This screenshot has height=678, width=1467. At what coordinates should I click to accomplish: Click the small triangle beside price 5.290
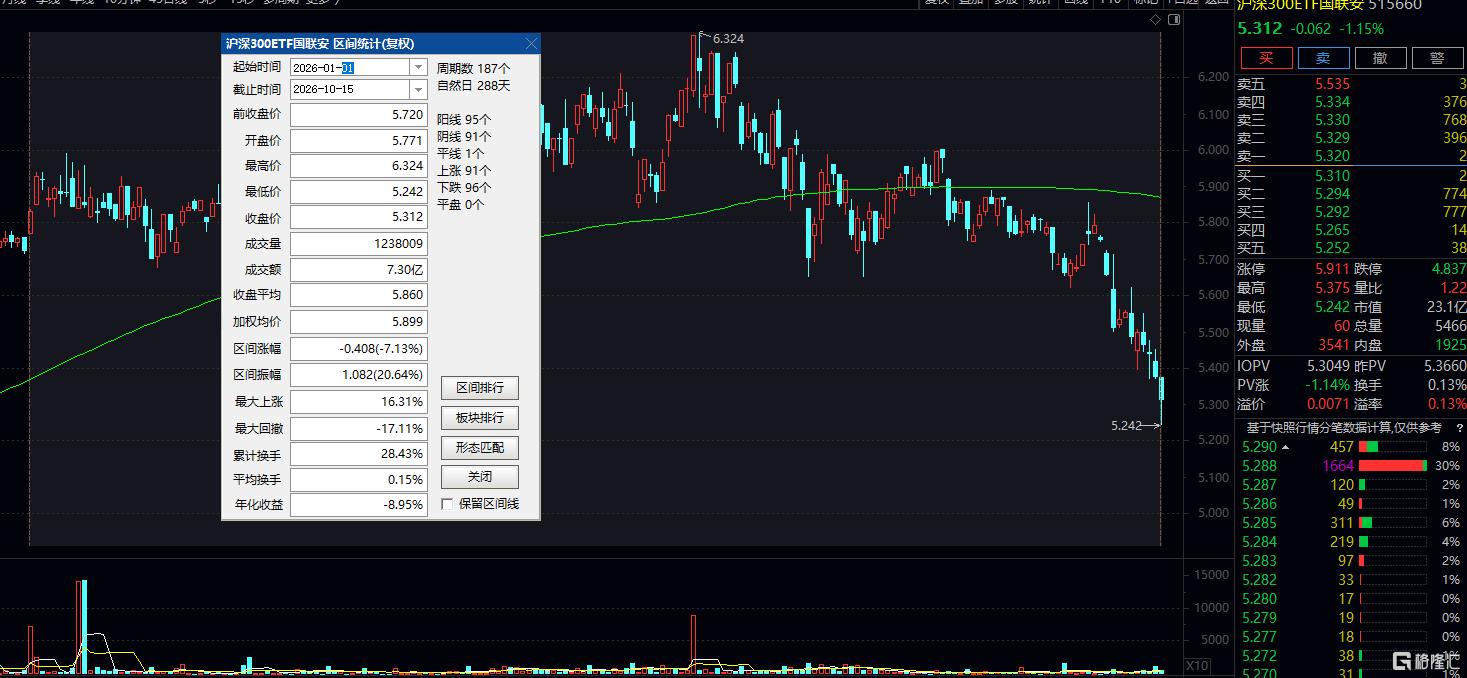pos(1285,447)
